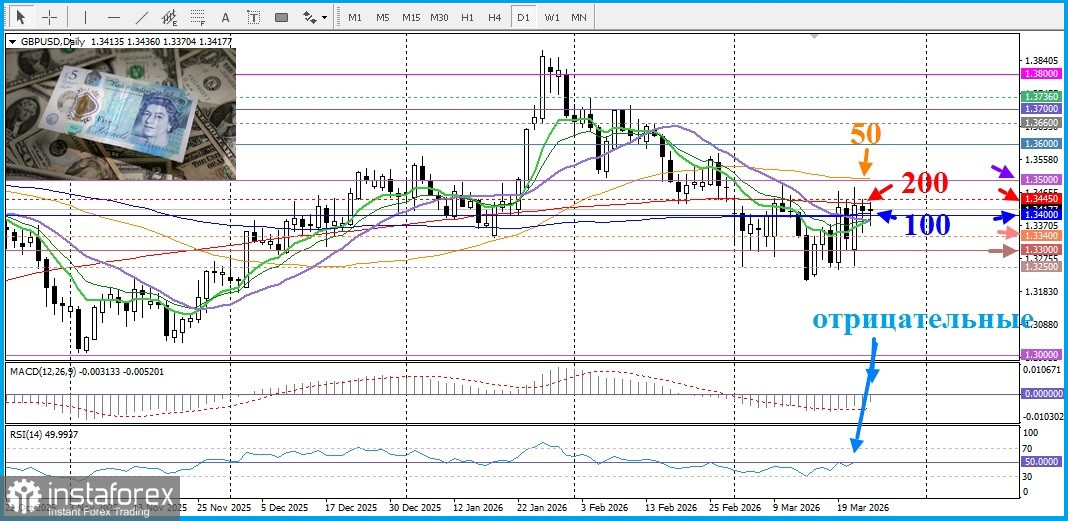Select the MN monthly timeframe
The image size is (1068, 521).
click(579, 17)
